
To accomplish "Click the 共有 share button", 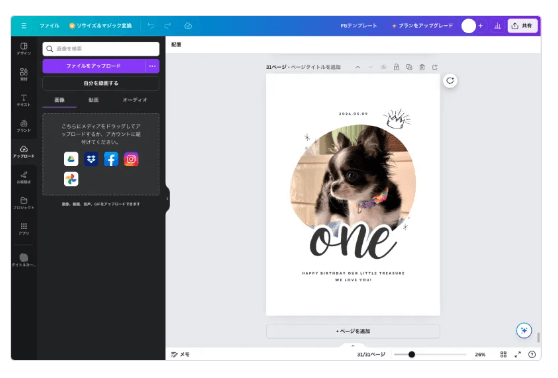I will pos(522,26).
